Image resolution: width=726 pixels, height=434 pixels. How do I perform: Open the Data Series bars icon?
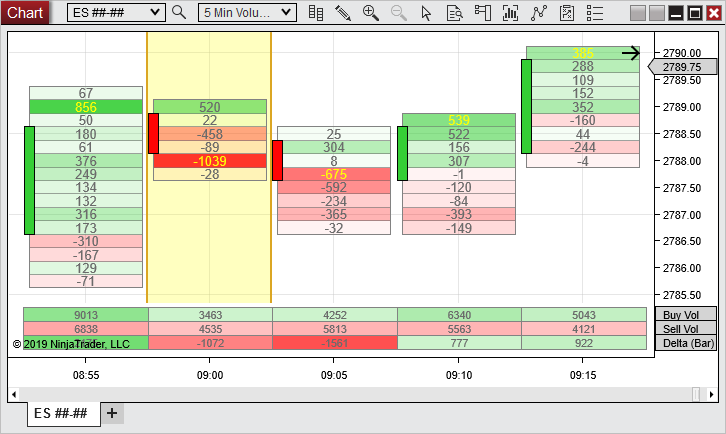click(x=316, y=12)
